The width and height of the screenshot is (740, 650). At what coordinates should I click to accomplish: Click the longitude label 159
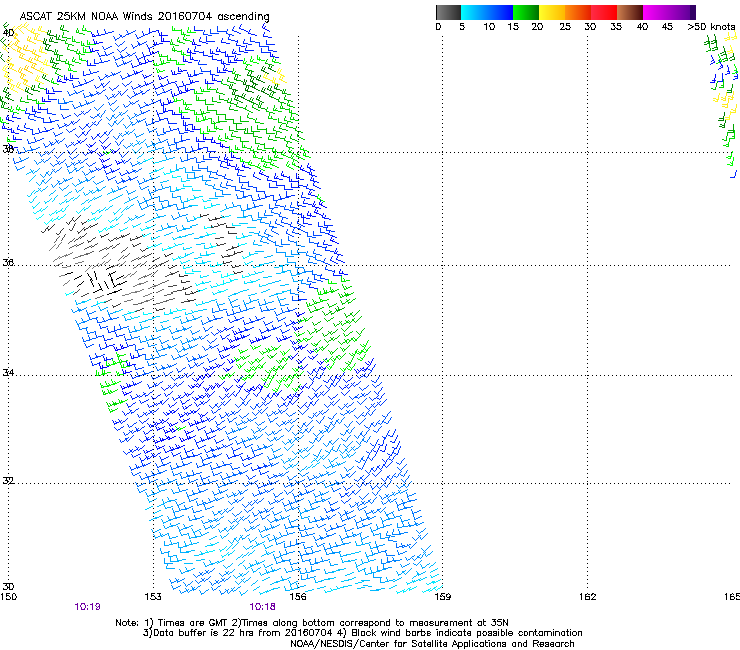tap(442, 597)
